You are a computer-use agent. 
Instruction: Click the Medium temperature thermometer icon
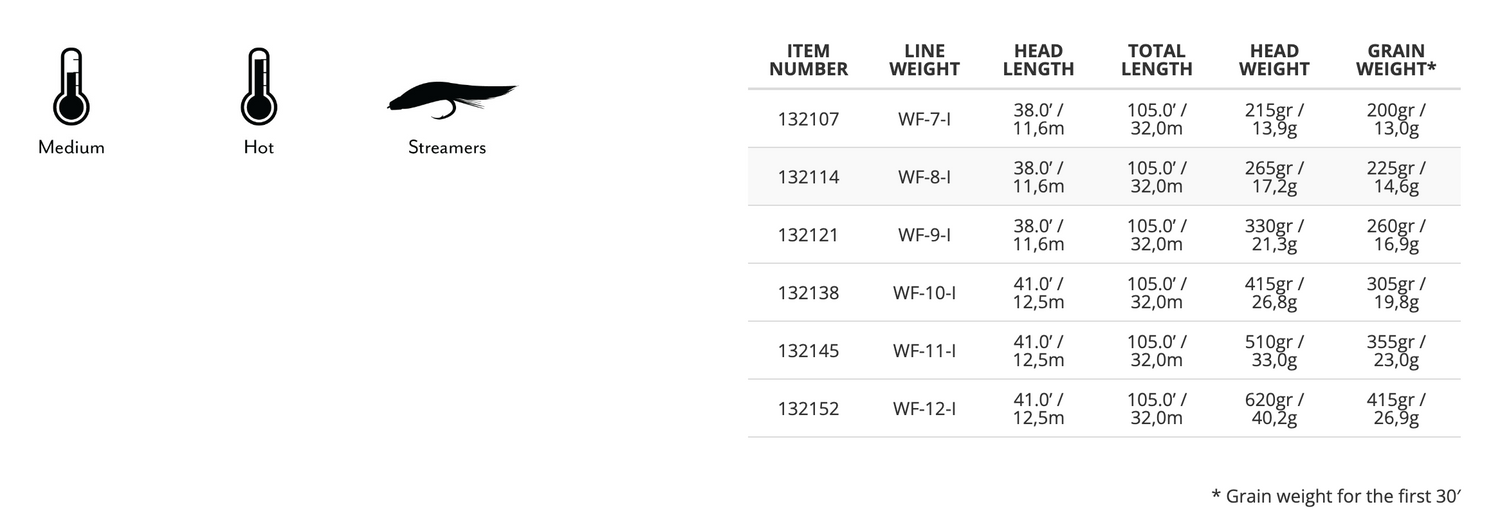[71, 87]
